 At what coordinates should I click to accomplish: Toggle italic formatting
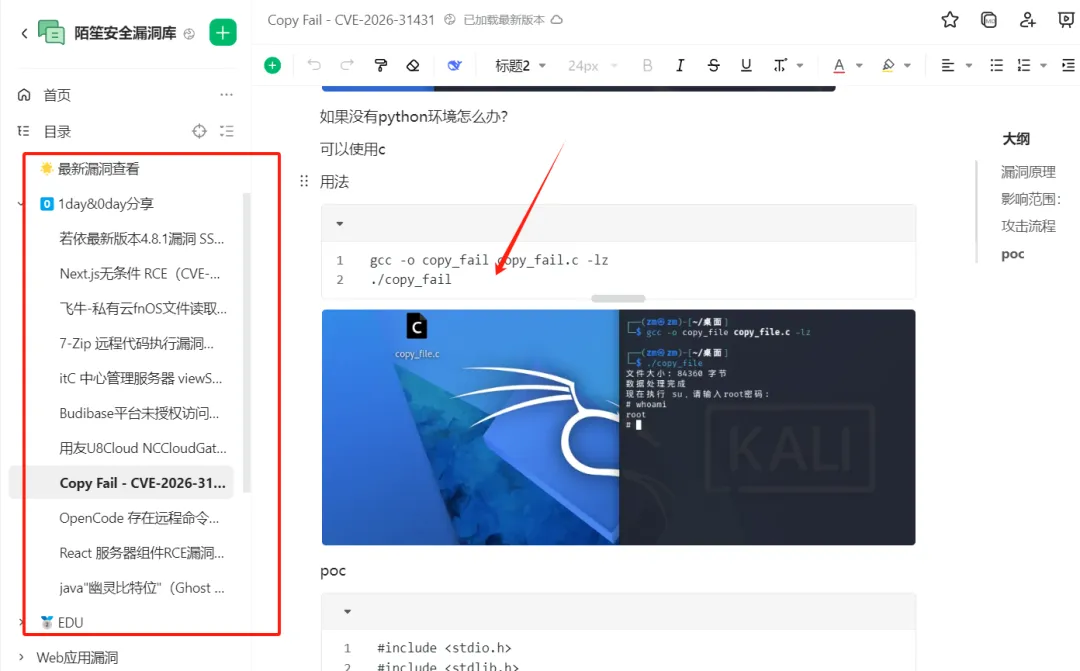point(680,65)
